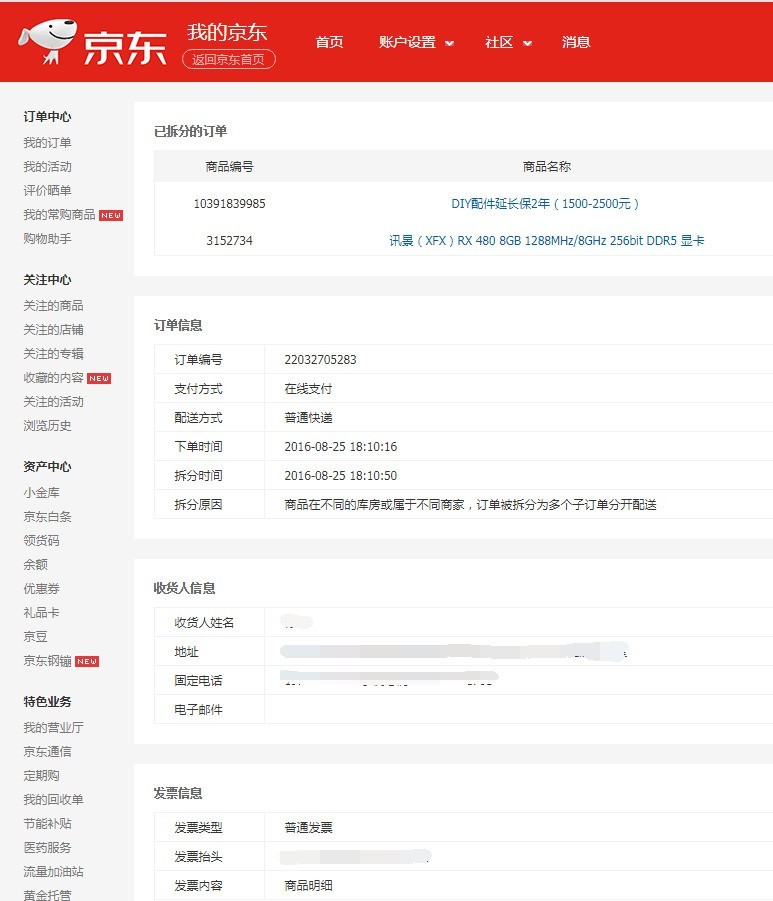Open 医药服务 in sidebar

(x=47, y=848)
